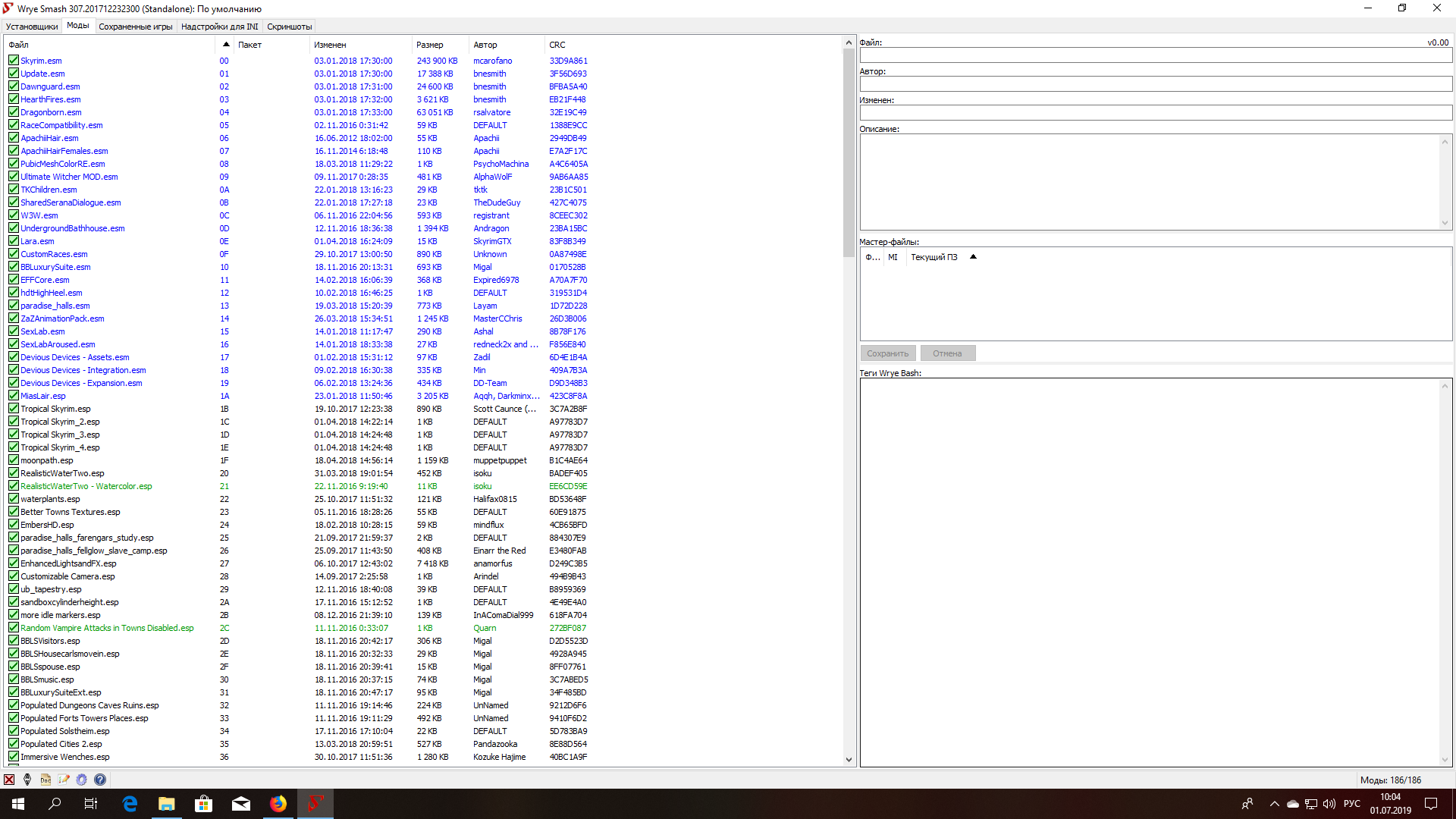
Task: Launch Skyrim via the dragon logo icon
Action: tap(27, 780)
